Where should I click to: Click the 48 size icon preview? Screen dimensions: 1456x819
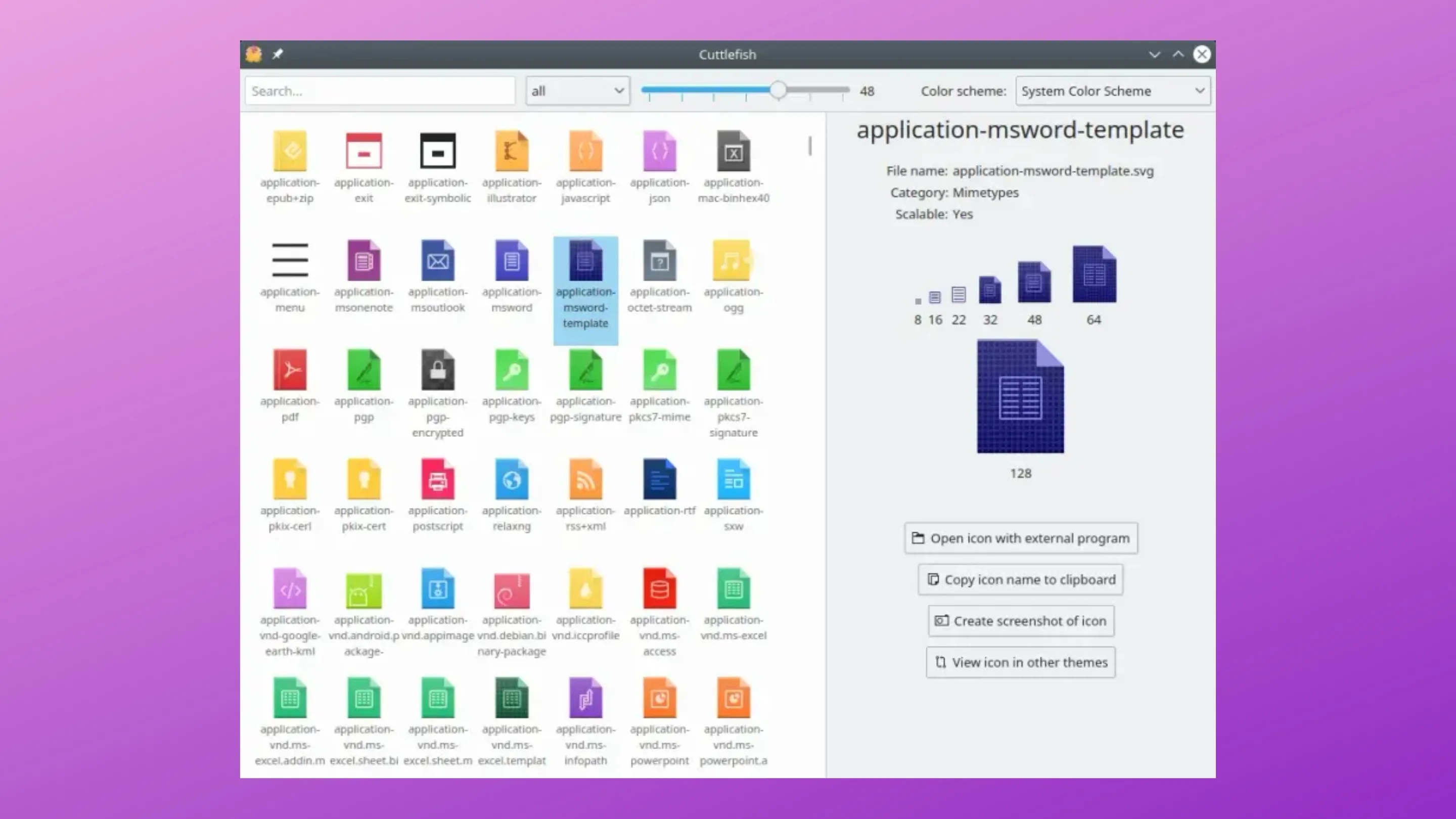[1034, 282]
